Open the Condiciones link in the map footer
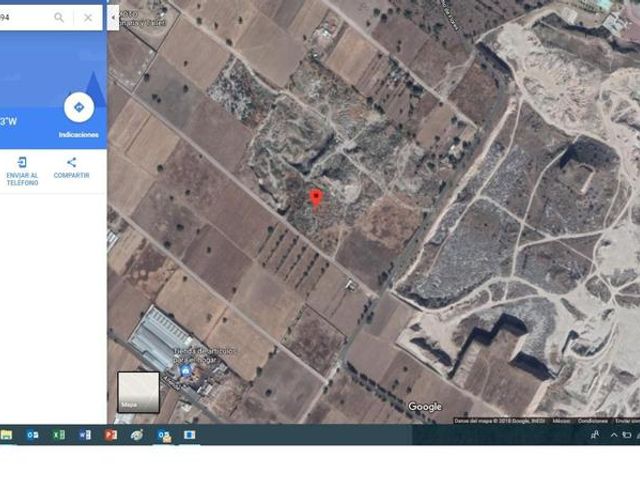 592,421
